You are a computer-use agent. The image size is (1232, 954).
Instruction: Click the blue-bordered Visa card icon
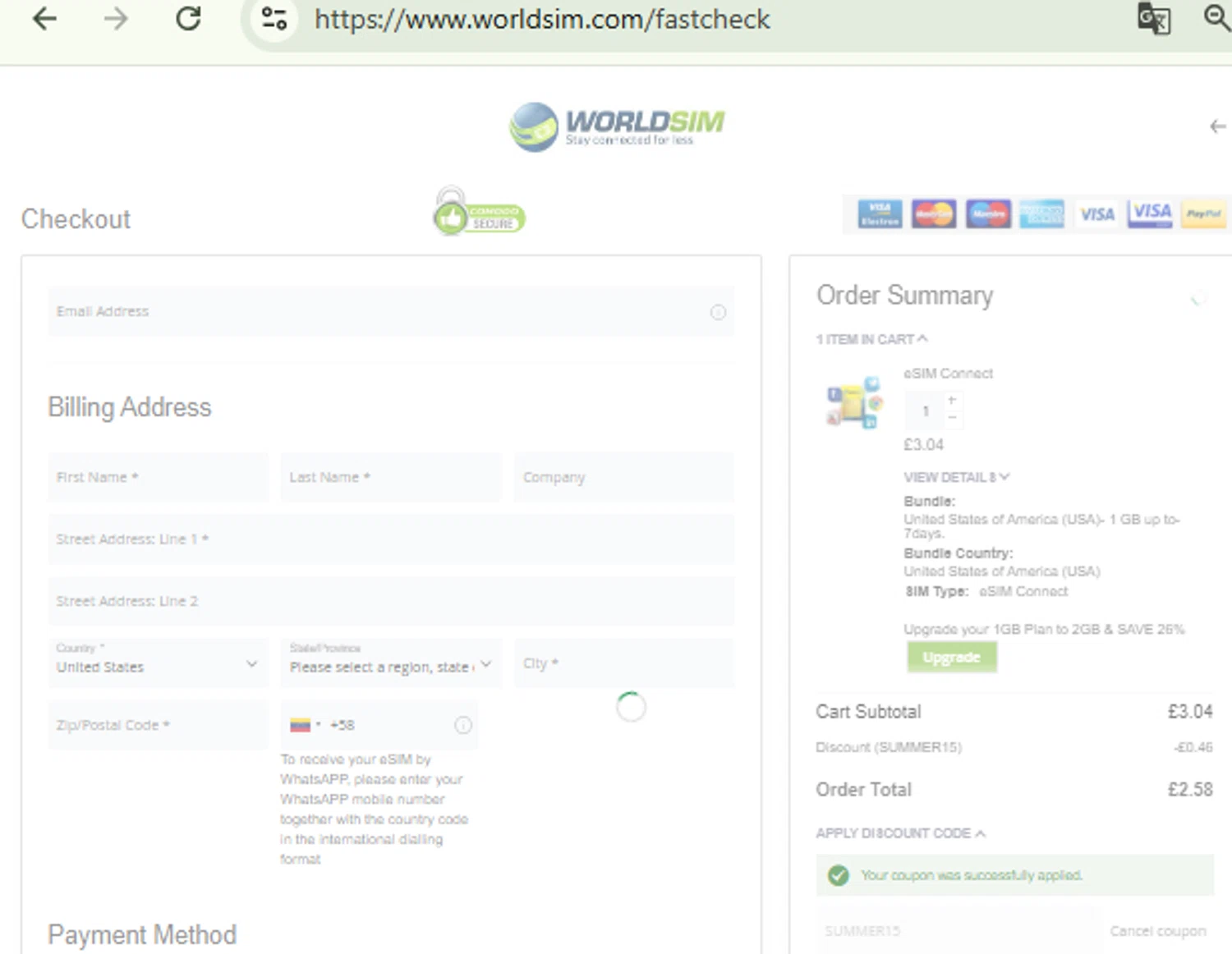[x=1150, y=214]
